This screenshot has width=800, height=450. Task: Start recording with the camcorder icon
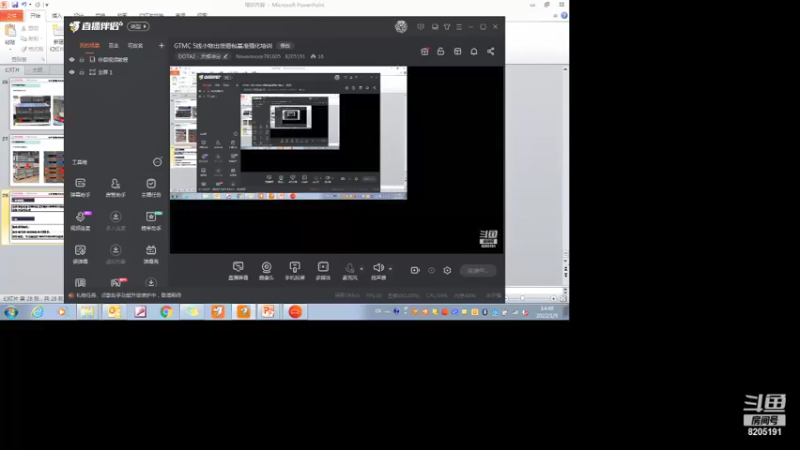[x=415, y=270]
